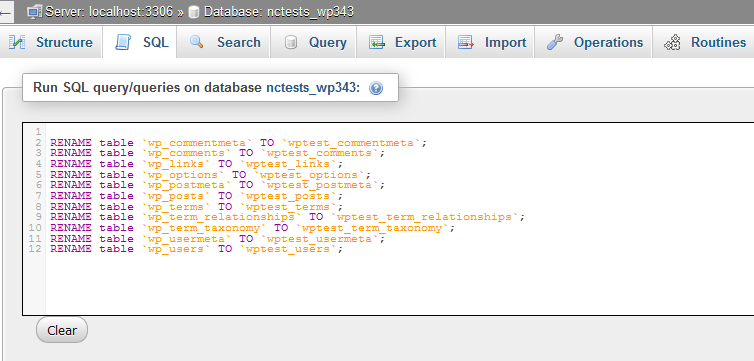Click the Search magnifier icon
754x361 pixels.
coord(196,42)
